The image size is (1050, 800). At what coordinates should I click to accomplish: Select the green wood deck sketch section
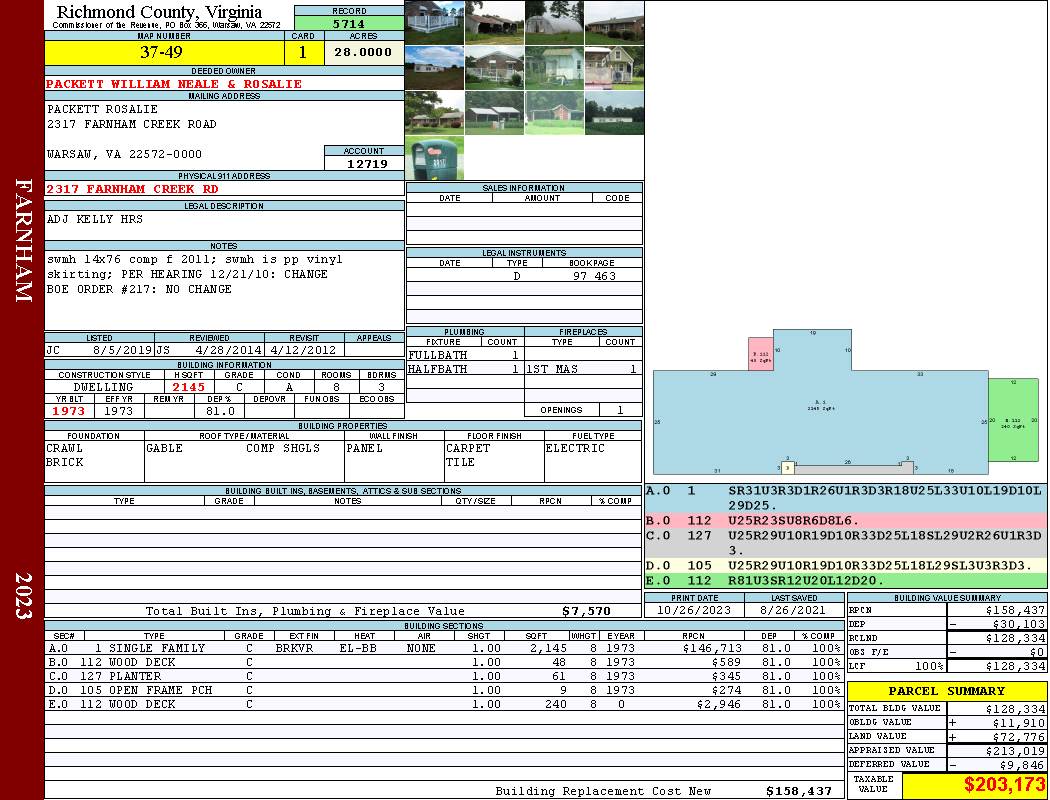coord(1012,421)
